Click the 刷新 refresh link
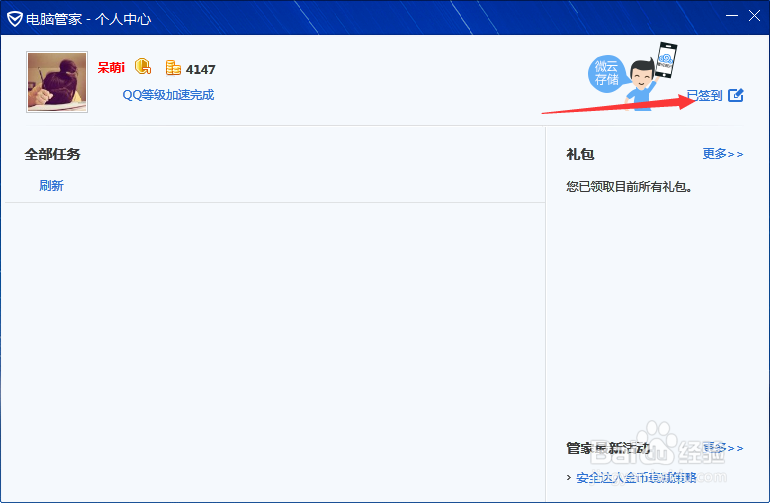The height and width of the screenshot is (503, 770). [51, 186]
